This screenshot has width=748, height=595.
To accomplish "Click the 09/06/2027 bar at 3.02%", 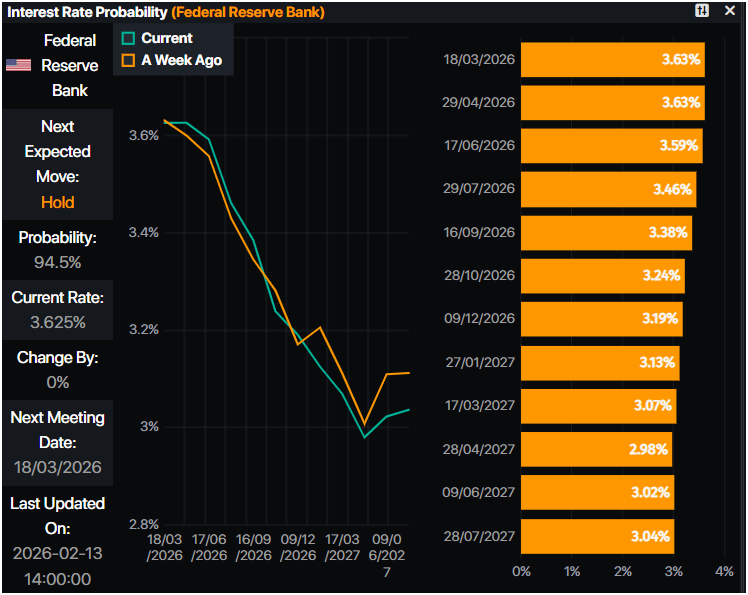I will [x=597, y=492].
